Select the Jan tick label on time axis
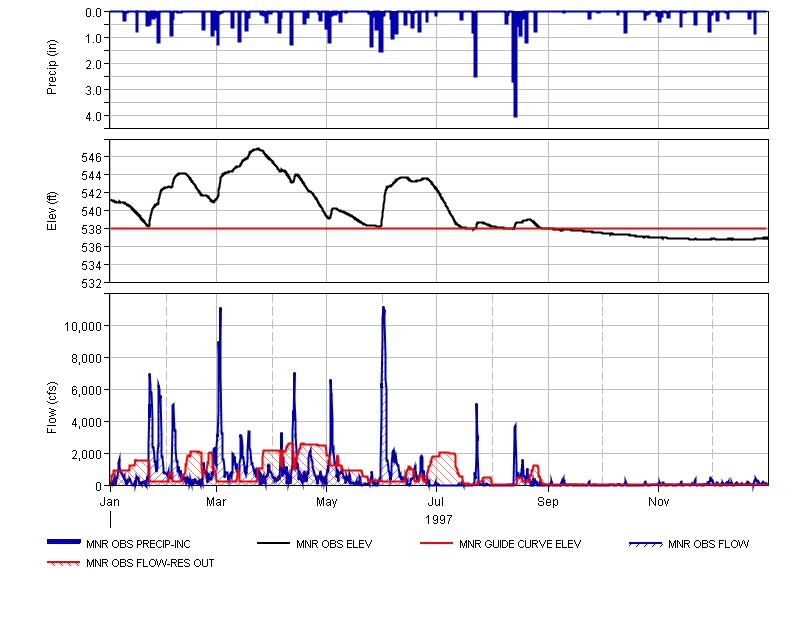Screen dimensions: 800x627 pos(110,500)
